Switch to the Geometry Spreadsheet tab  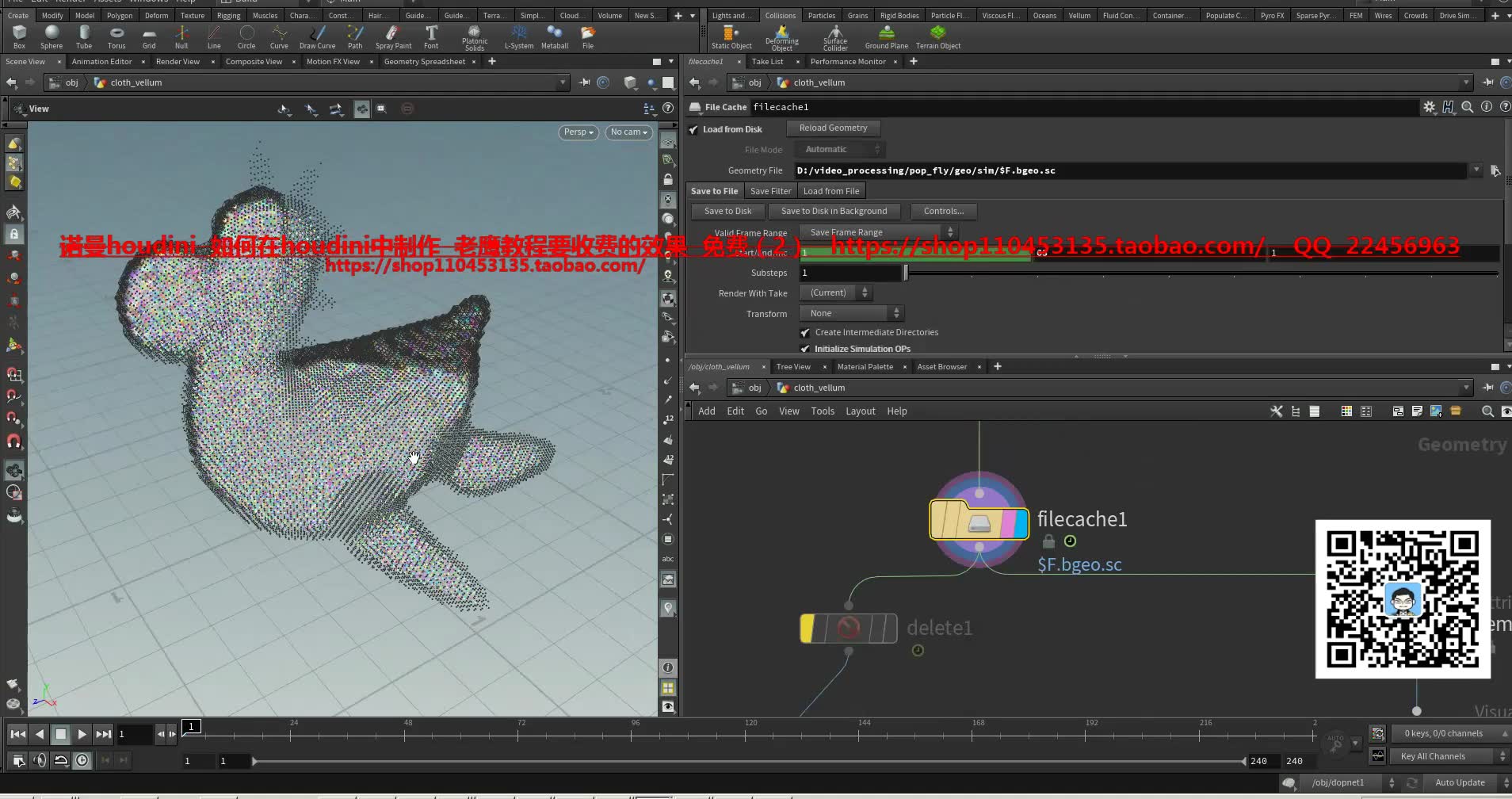click(425, 61)
